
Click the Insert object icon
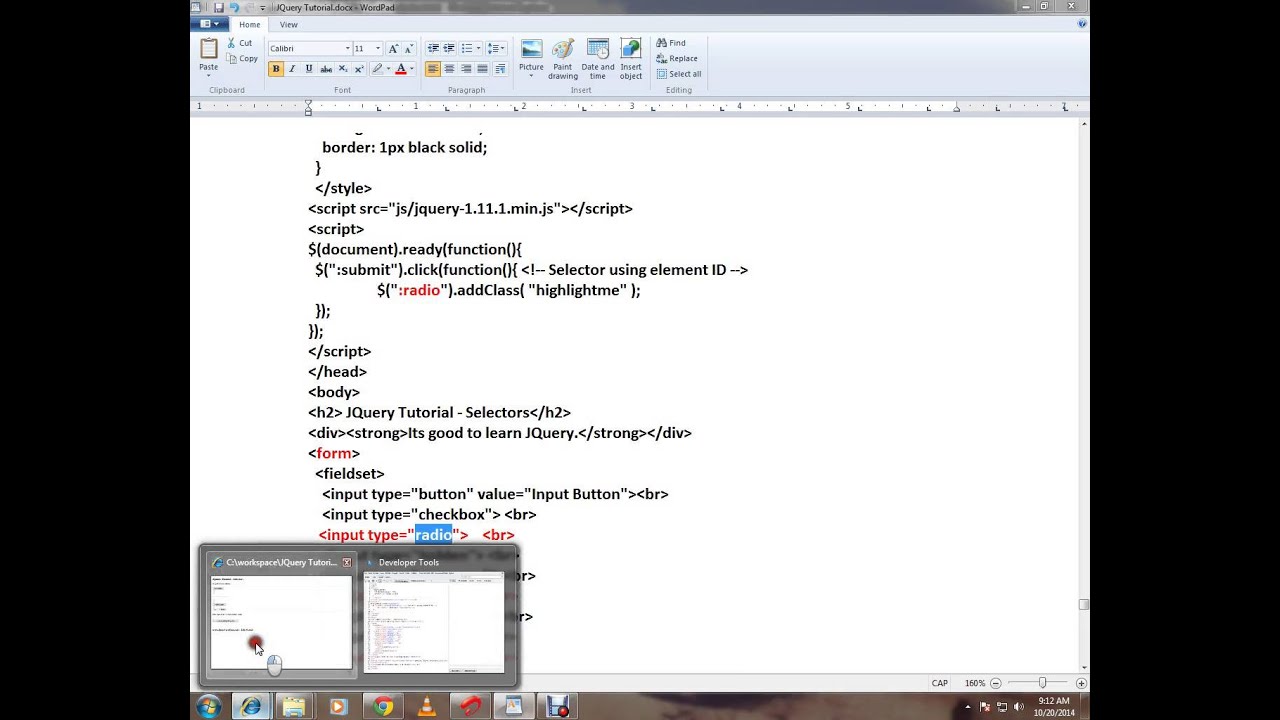coord(631,49)
